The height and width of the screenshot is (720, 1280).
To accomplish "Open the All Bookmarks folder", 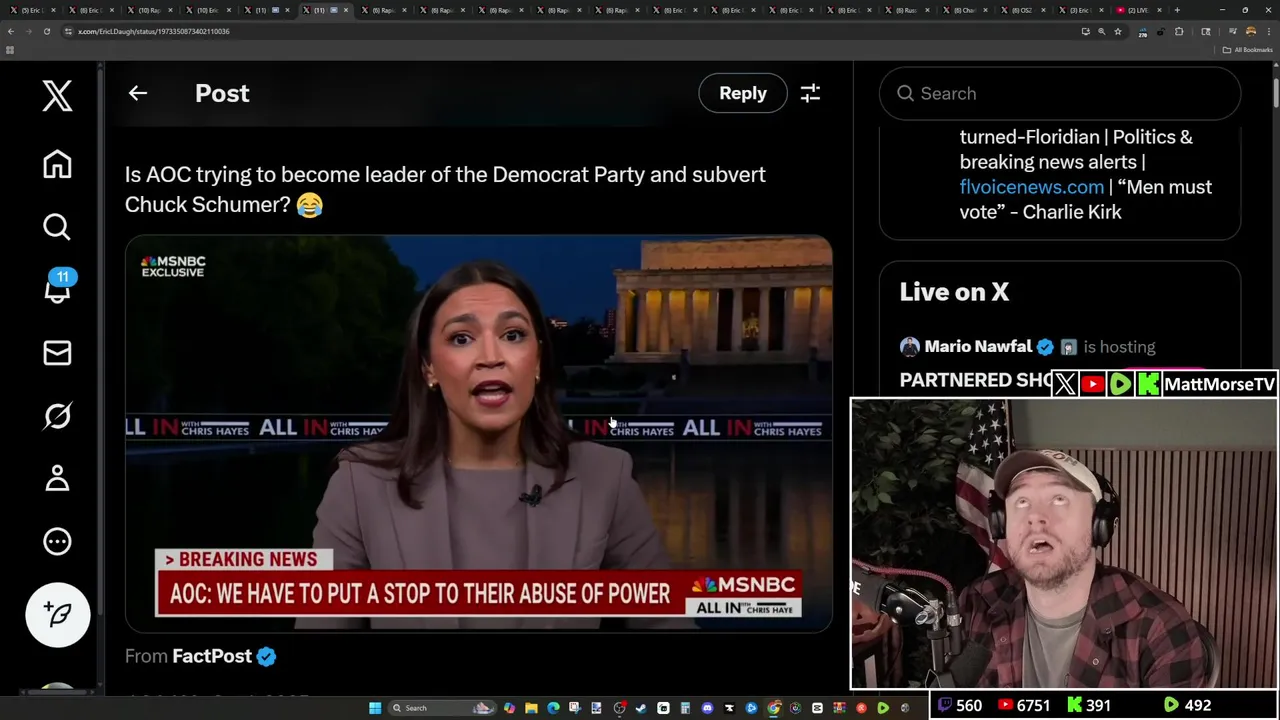I will 1247,50.
